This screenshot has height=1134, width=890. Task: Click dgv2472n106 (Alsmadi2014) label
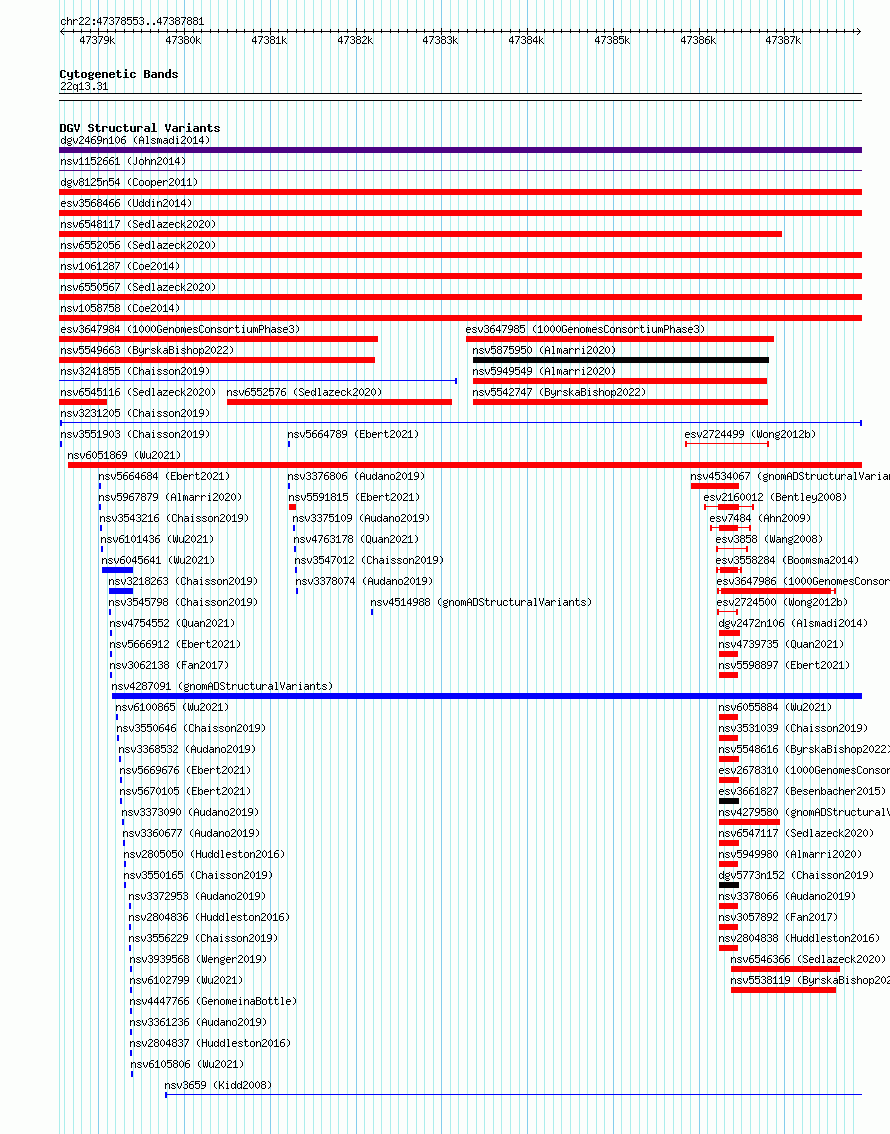tap(793, 623)
